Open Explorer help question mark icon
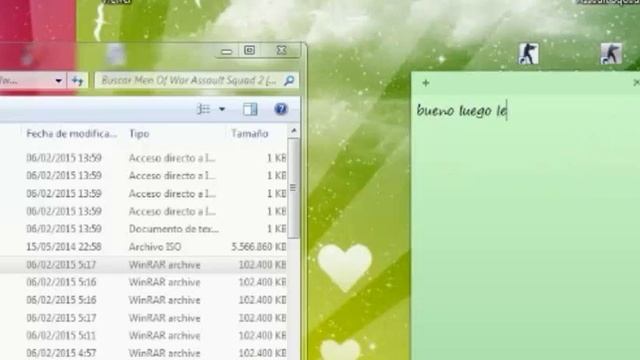This screenshot has width=640, height=360. [x=281, y=109]
